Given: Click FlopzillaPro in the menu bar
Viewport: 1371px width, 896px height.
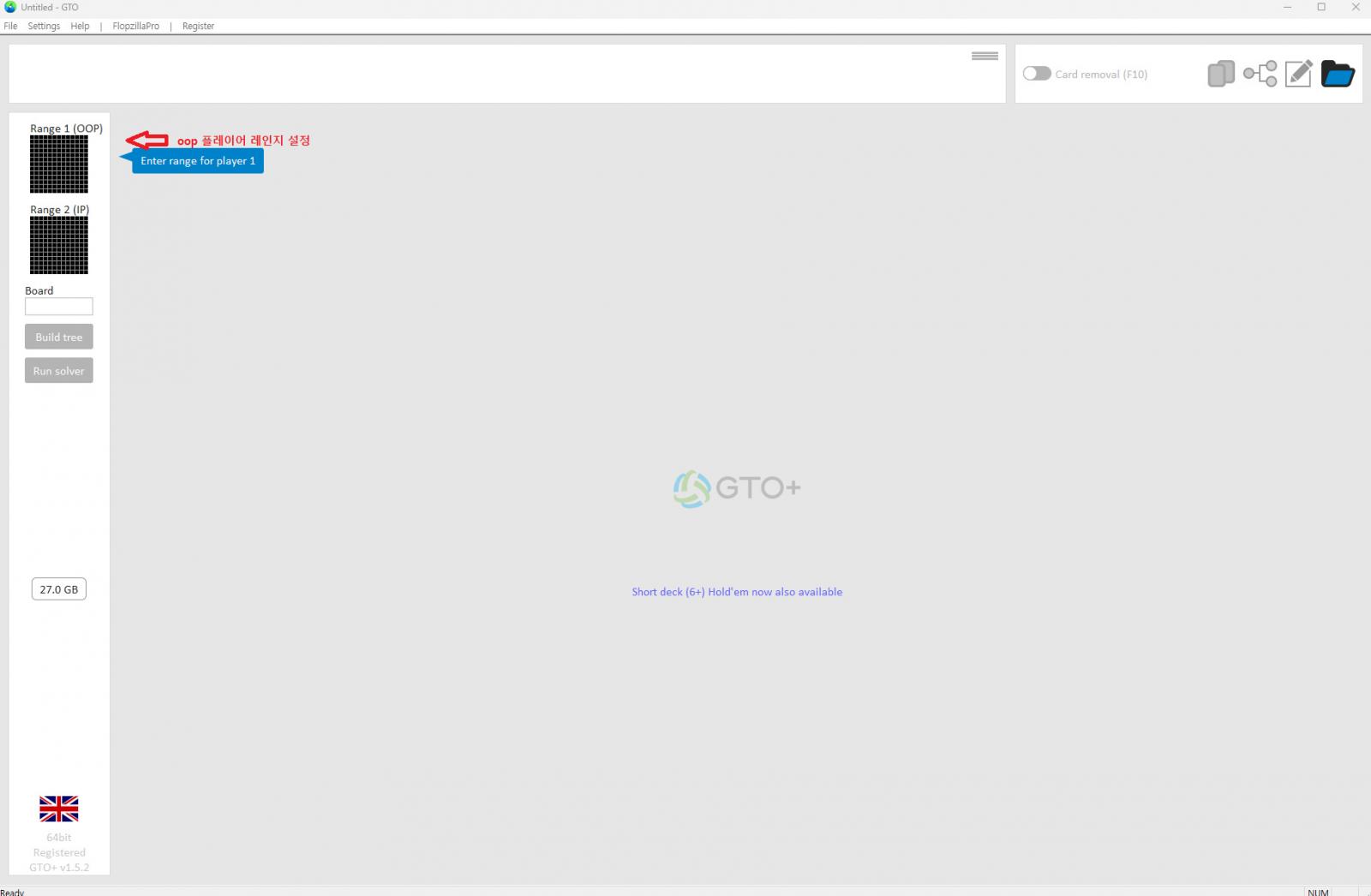Looking at the screenshot, I should point(135,27).
